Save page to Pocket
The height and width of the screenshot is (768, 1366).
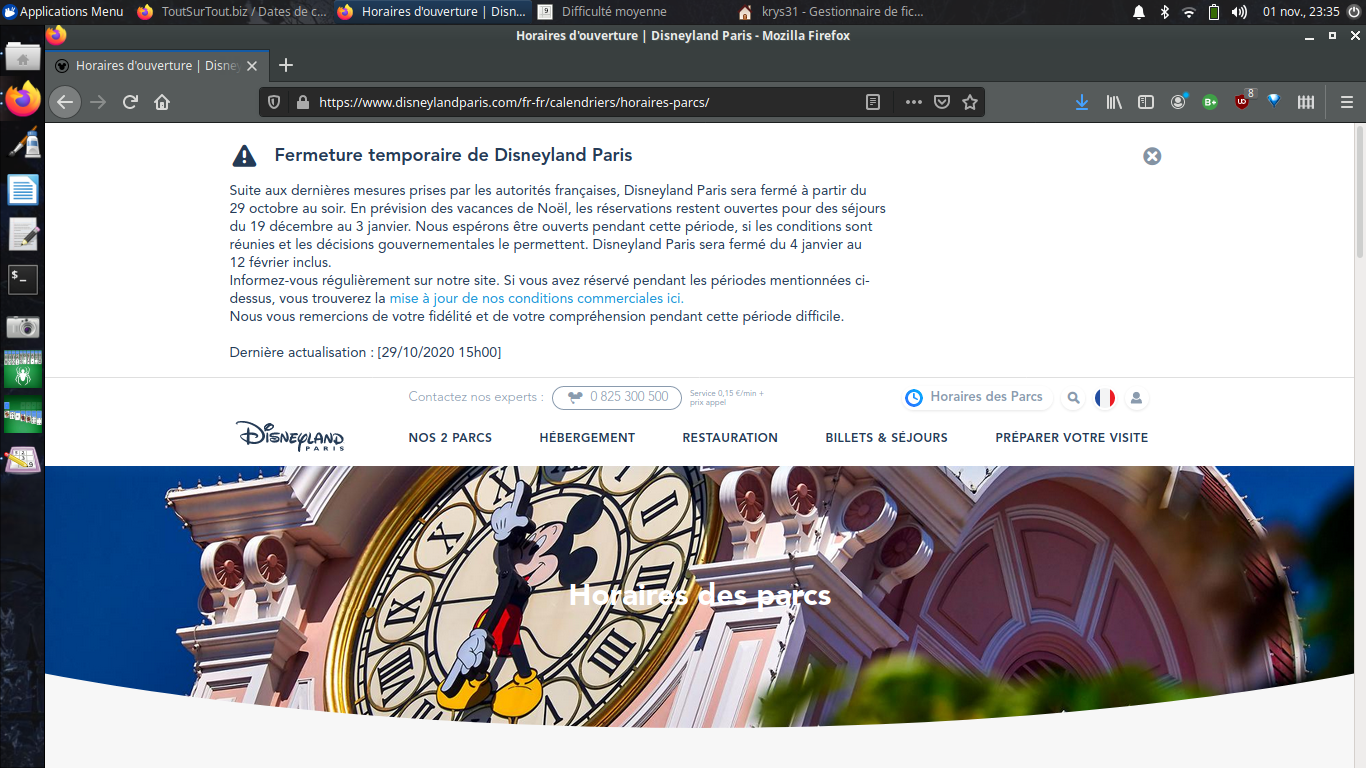[x=941, y=102]
